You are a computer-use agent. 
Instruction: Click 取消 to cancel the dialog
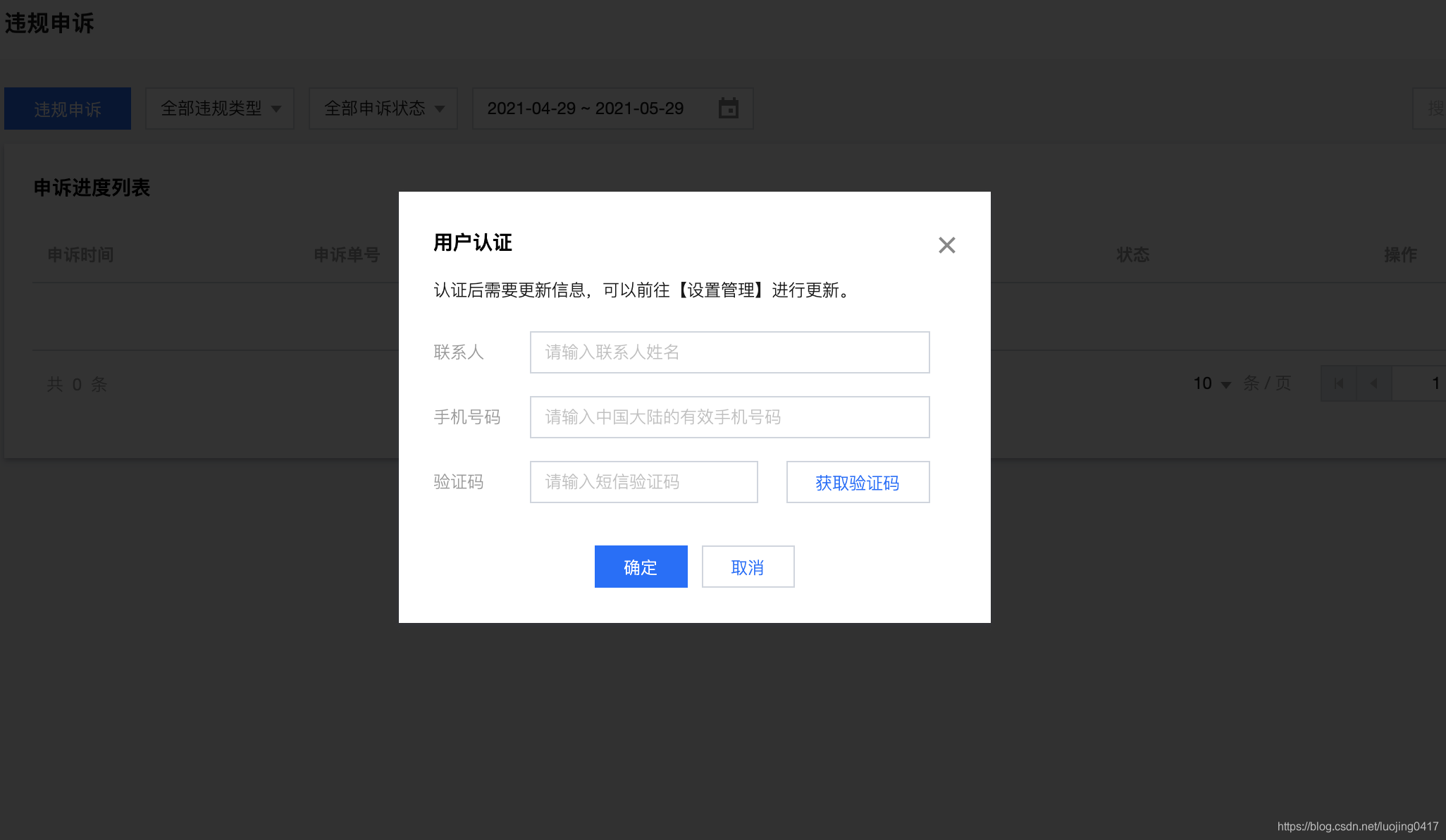pyautogui.click(x=748, y=567)
